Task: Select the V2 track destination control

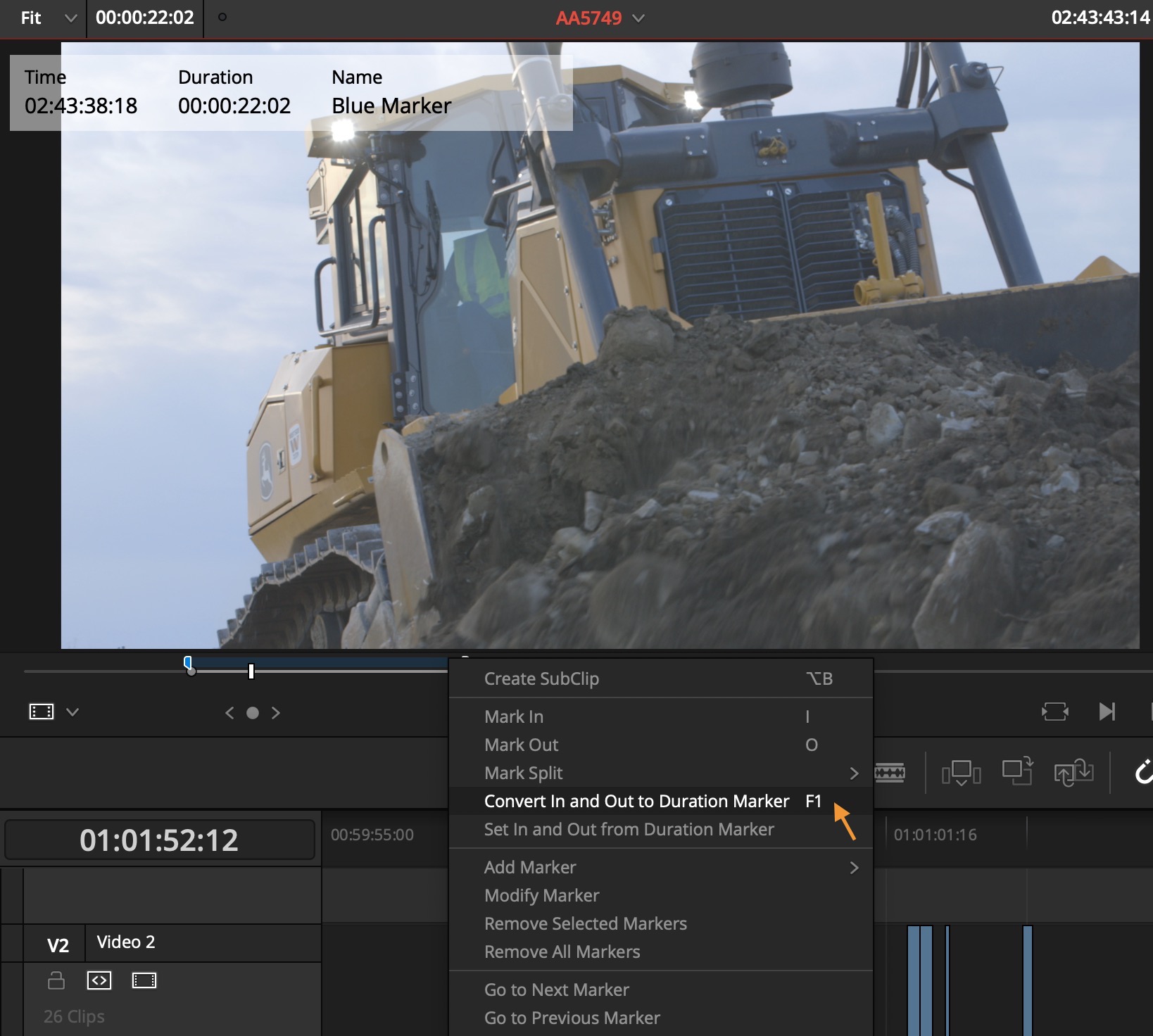Action: 58,945
